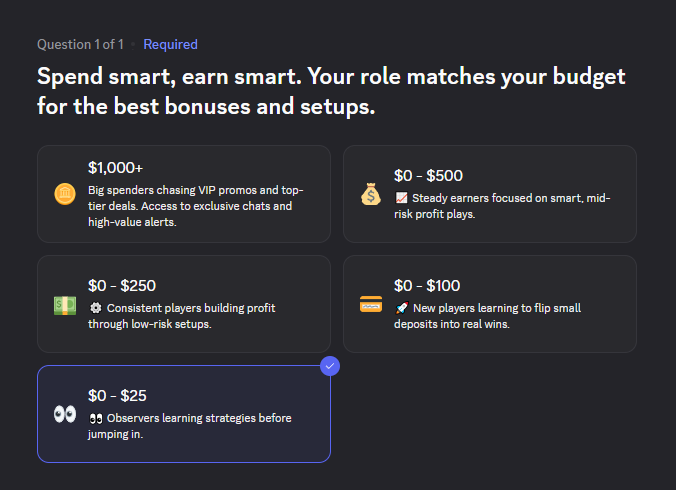Click the $0 - $25 option title

[x=117, y=395]
